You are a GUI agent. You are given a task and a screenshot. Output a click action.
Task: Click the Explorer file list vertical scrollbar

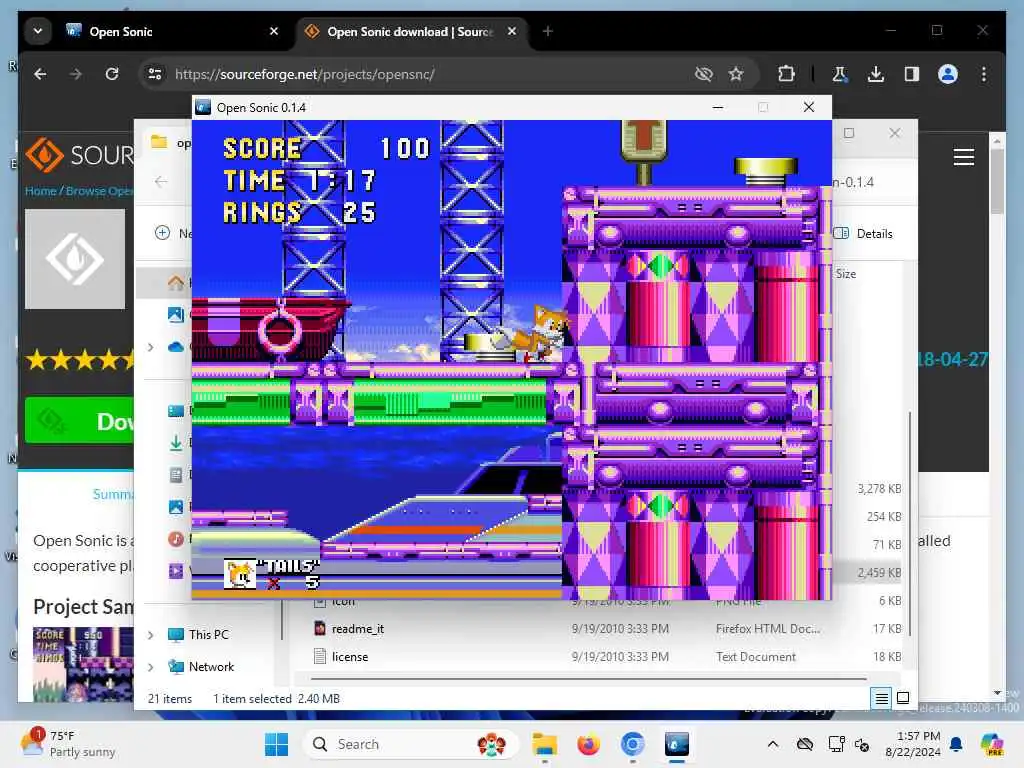point(909,522)
